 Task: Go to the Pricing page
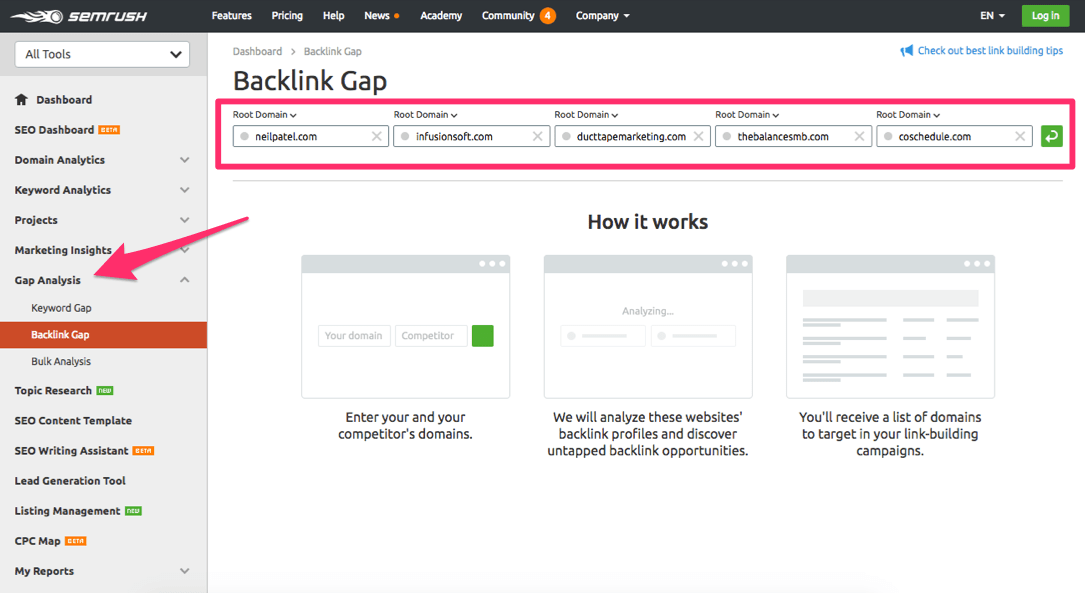coord(287,15)
